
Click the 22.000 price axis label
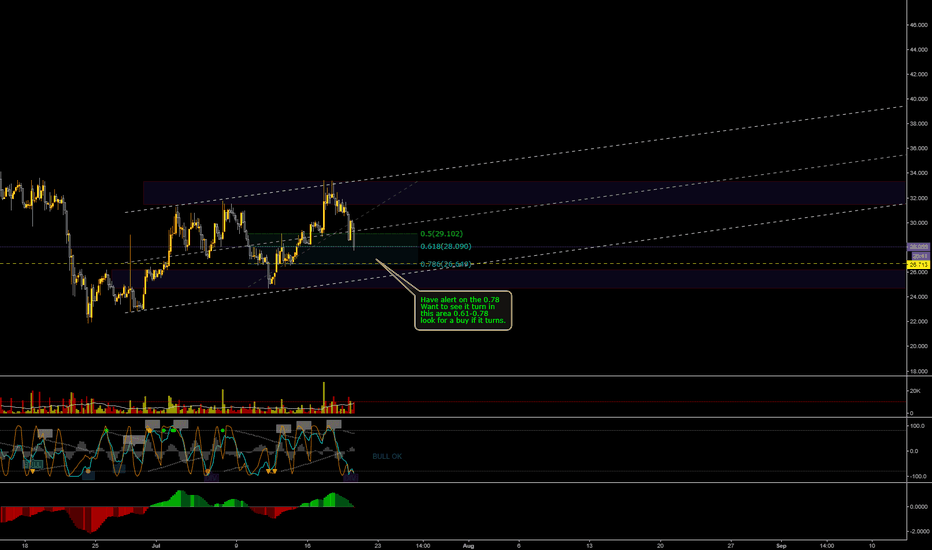(x=918, y=322)
